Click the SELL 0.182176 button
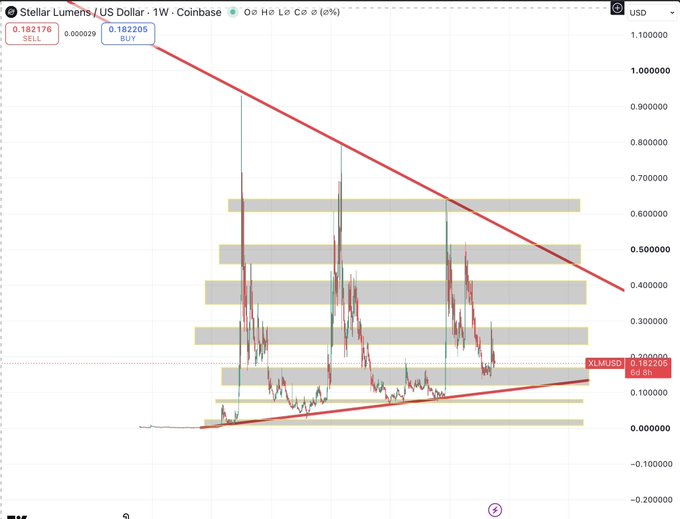The height and width of the screenshot is (519, 680). (32, 34)
